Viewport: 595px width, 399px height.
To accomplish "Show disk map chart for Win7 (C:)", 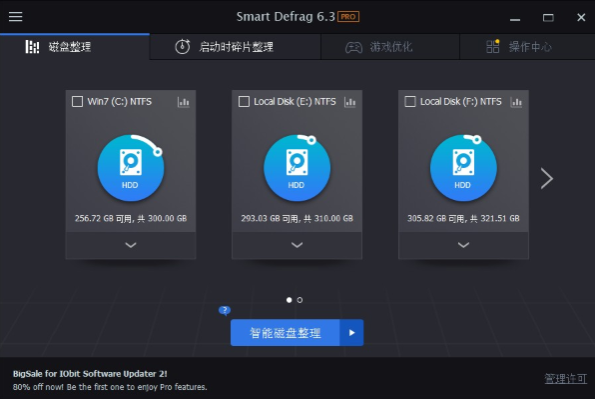I will point(183,102).
